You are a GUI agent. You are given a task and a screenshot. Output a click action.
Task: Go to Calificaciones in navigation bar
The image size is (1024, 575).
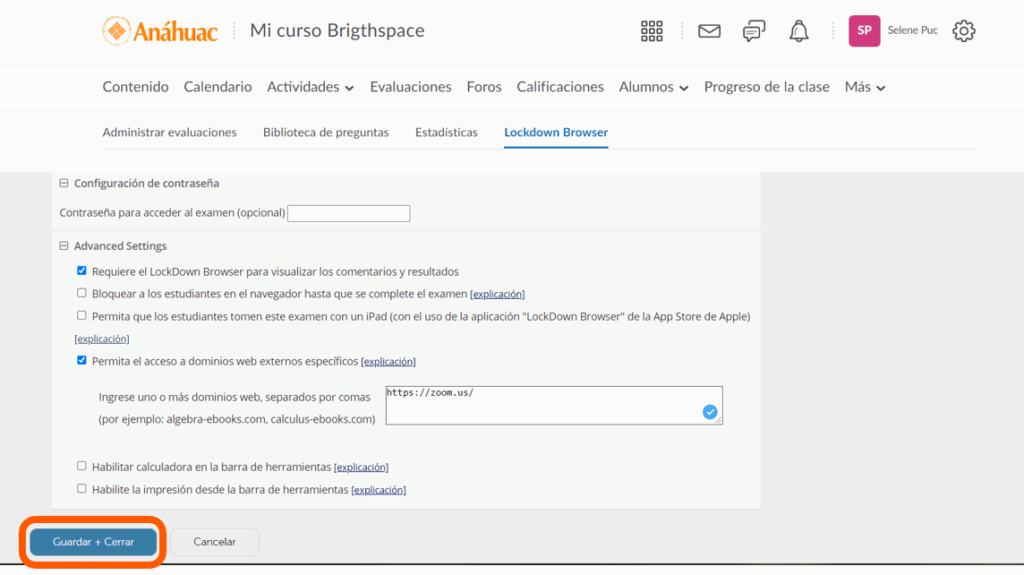560,87
